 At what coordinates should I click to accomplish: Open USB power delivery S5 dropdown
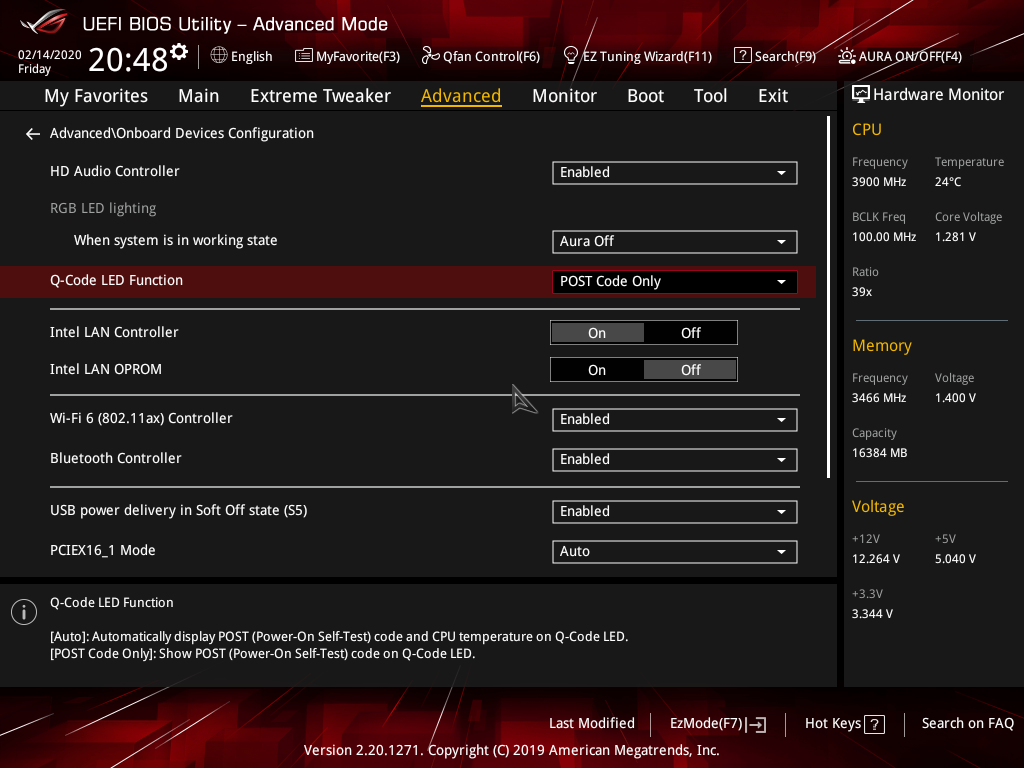pyautogui.click(x=675, y=511)
